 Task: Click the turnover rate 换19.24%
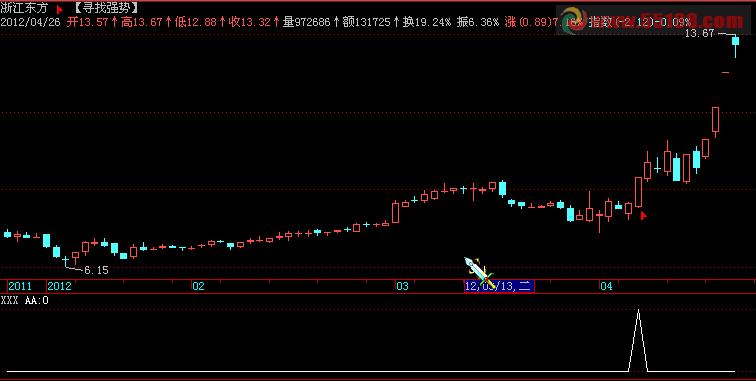(427, 22)
